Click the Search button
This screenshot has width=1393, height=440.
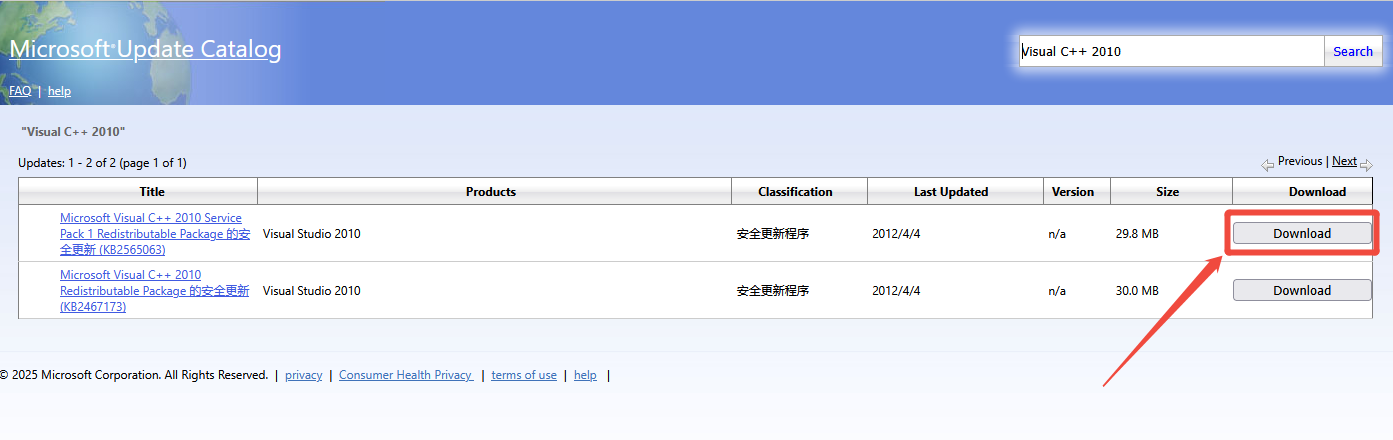[1353, 51]
